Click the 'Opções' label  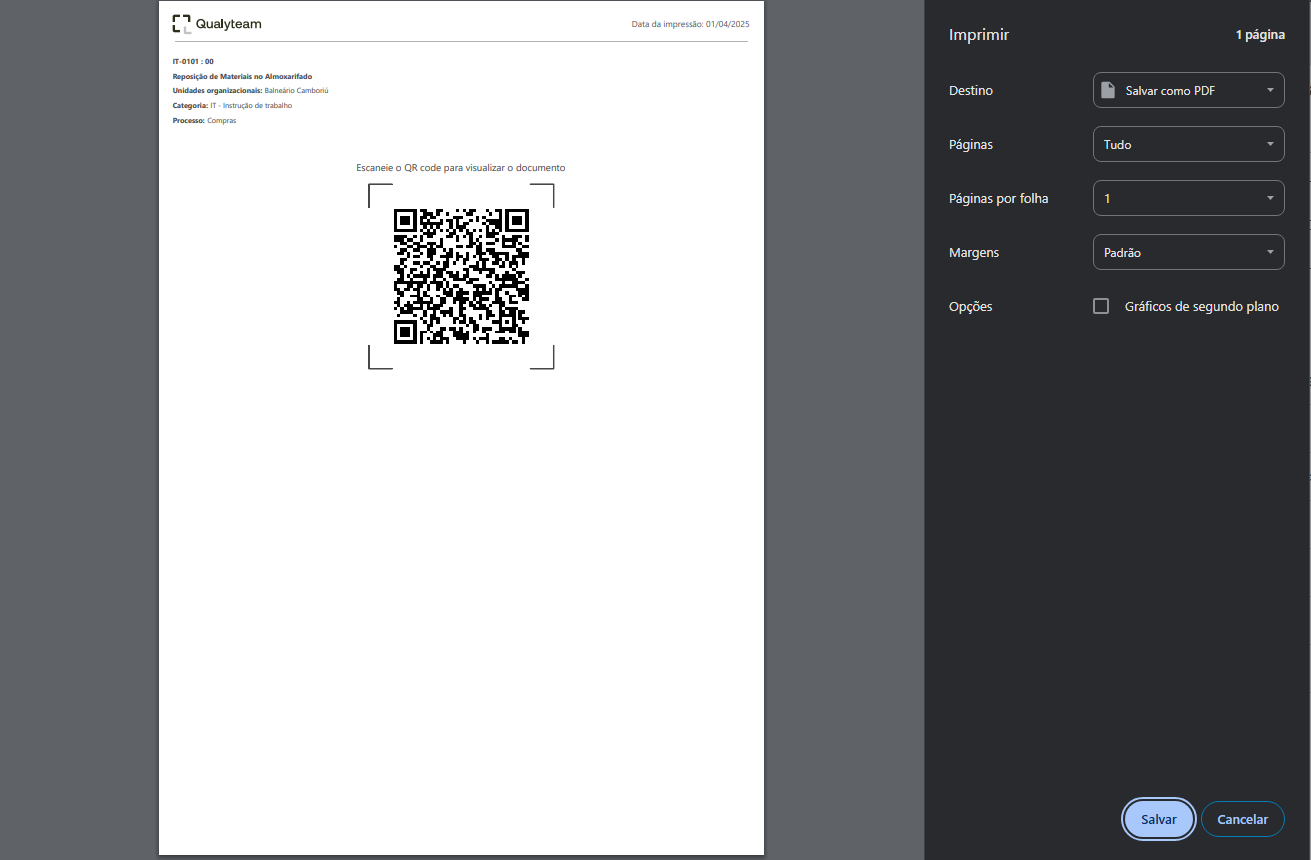pyautogui.click(x=971, y=307)
